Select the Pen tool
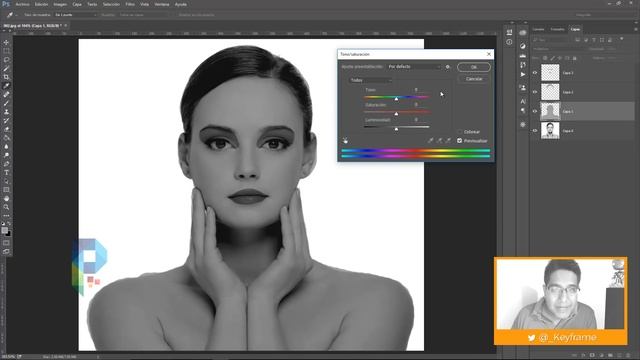This screenshot has width=640, height=360. [6, 164]
